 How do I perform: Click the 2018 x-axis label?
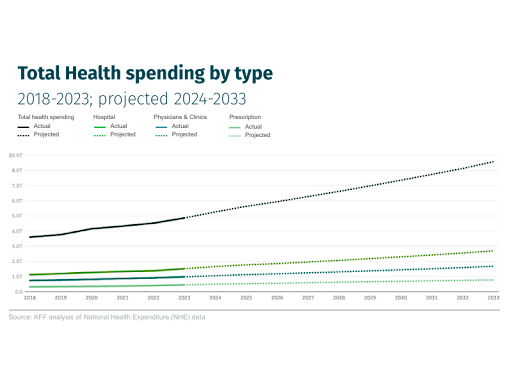click(30, 298)
